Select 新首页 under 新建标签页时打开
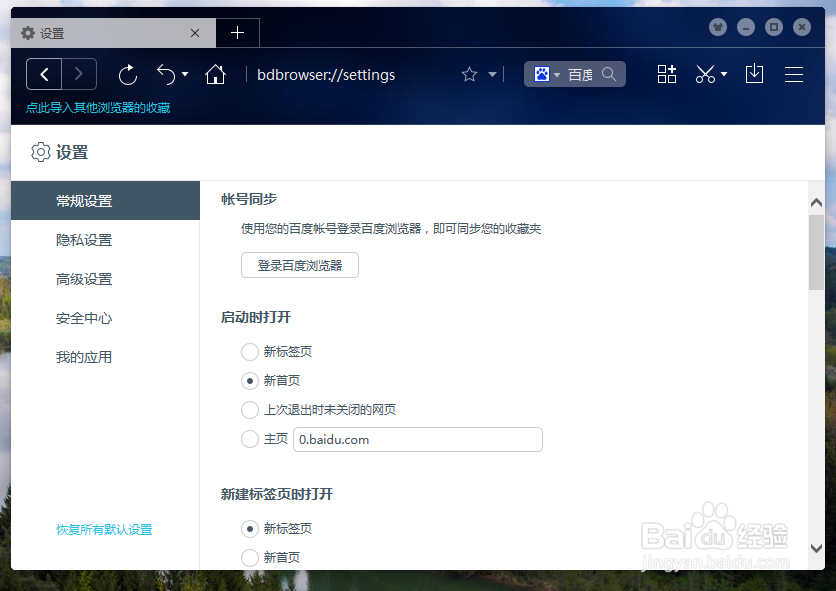Viewport: 836px width, 591px height. (x=250, y=557)
